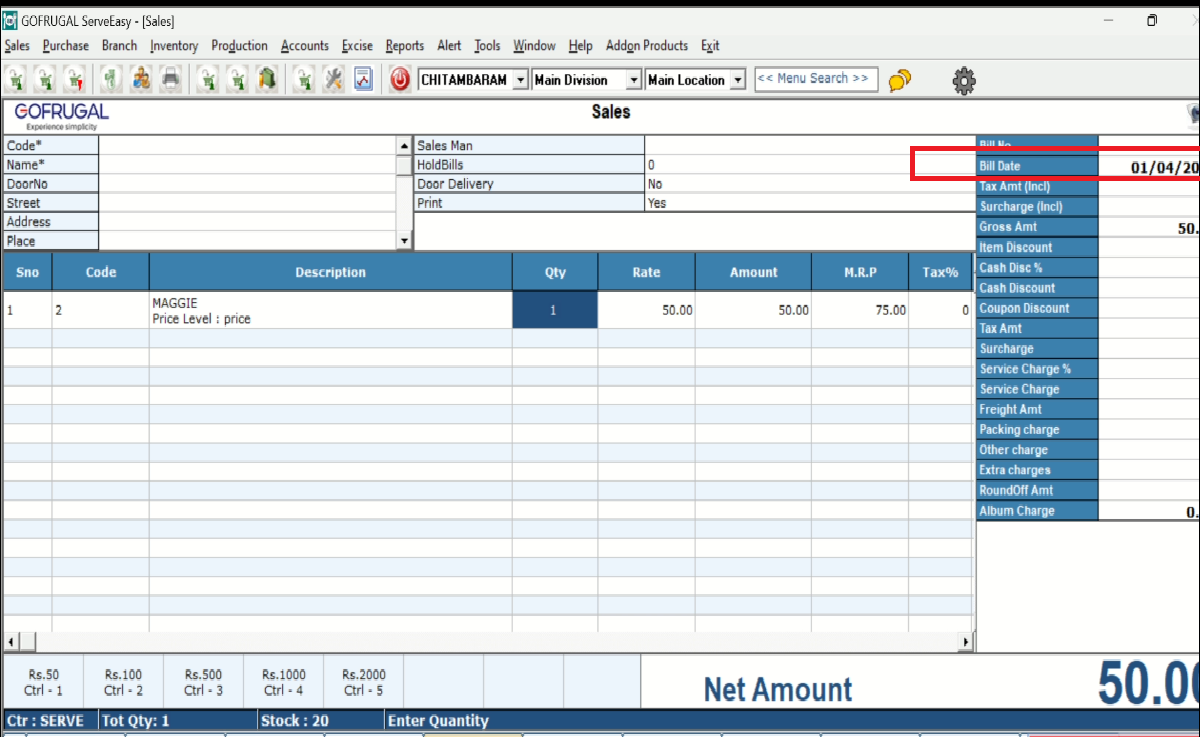Click the customer Code* input field
1200x755 pixels.
[x=248, y=146]
